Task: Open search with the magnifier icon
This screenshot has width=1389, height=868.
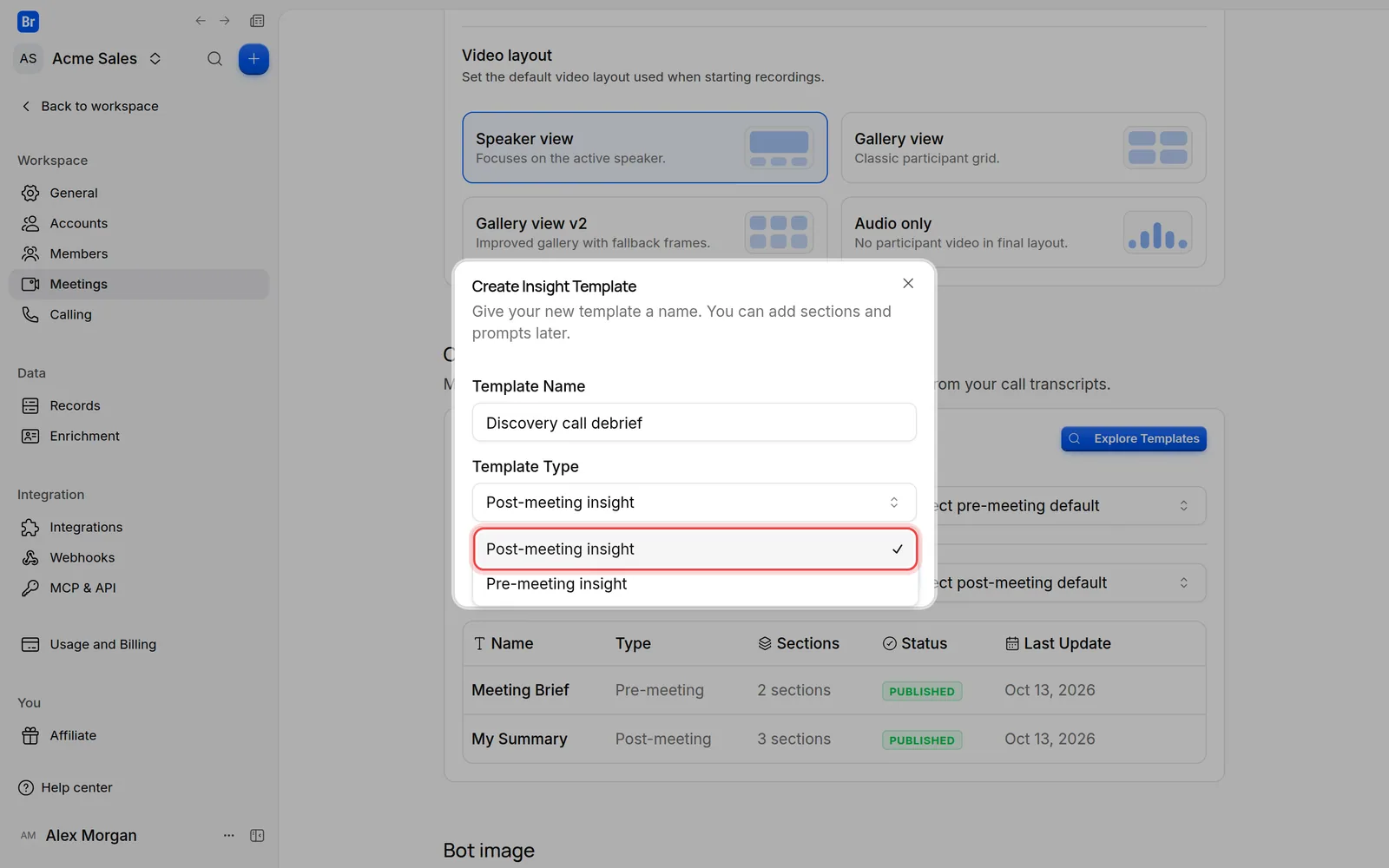Action: [214, 59]
